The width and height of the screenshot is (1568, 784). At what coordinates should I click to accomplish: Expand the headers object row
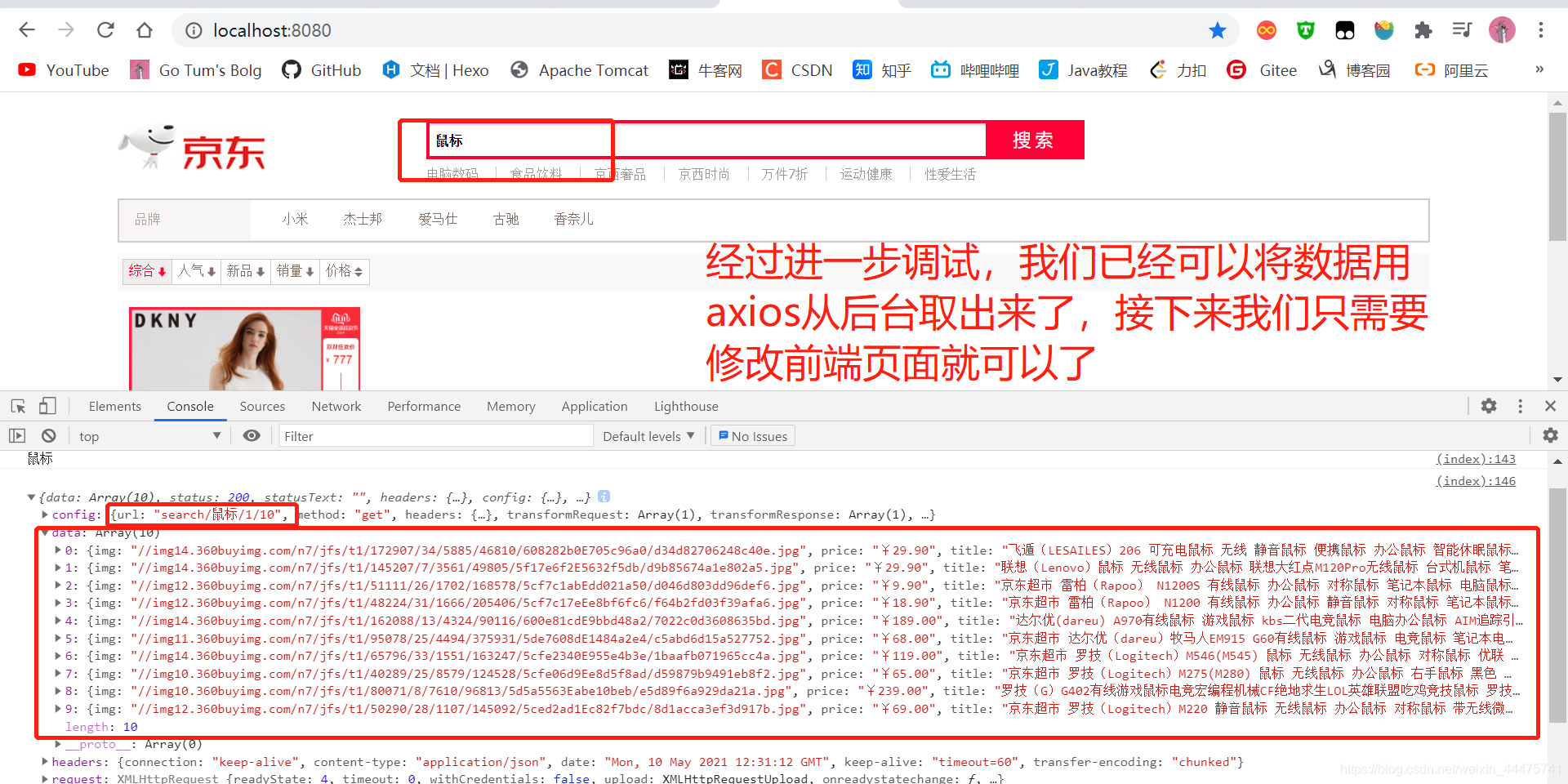(x=45, y=762)
